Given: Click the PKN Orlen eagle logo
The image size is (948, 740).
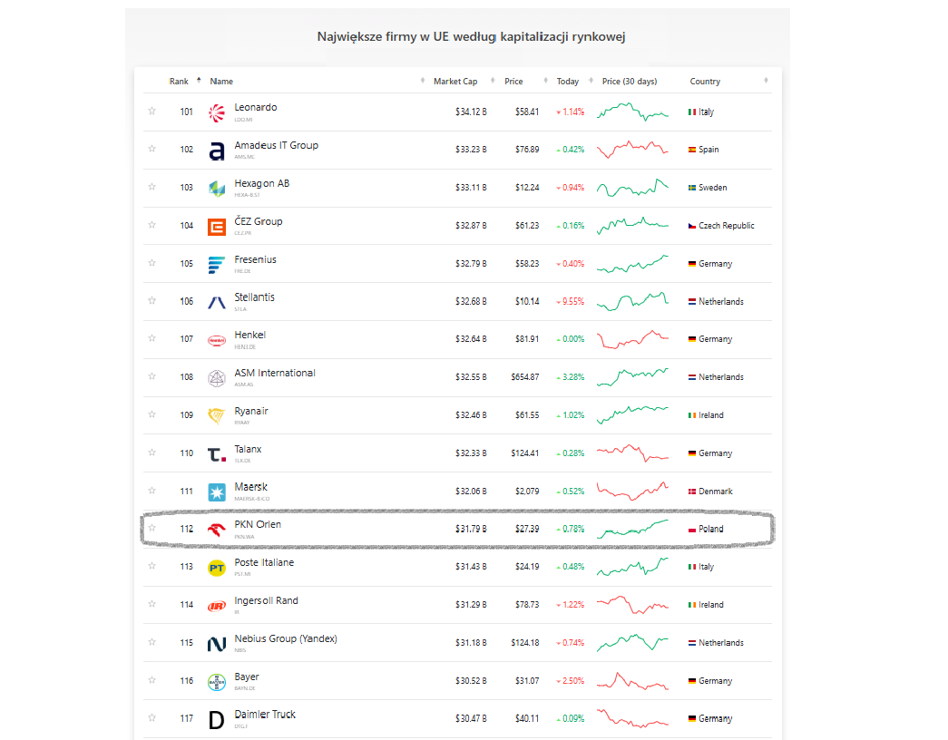Looking at the screenshot, I should pos(216,530).
